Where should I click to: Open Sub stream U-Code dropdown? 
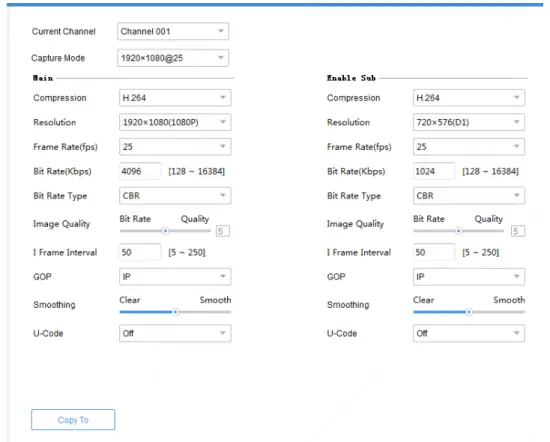click(x=469, y=333)
